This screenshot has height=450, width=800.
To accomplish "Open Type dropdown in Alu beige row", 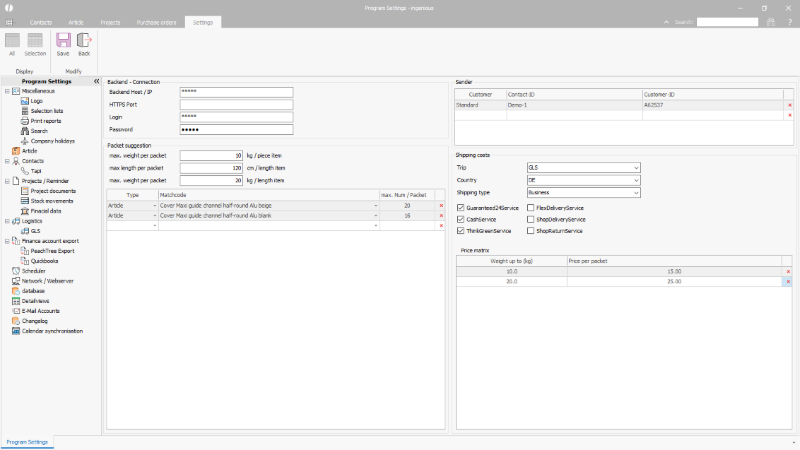I will [155, 206].
